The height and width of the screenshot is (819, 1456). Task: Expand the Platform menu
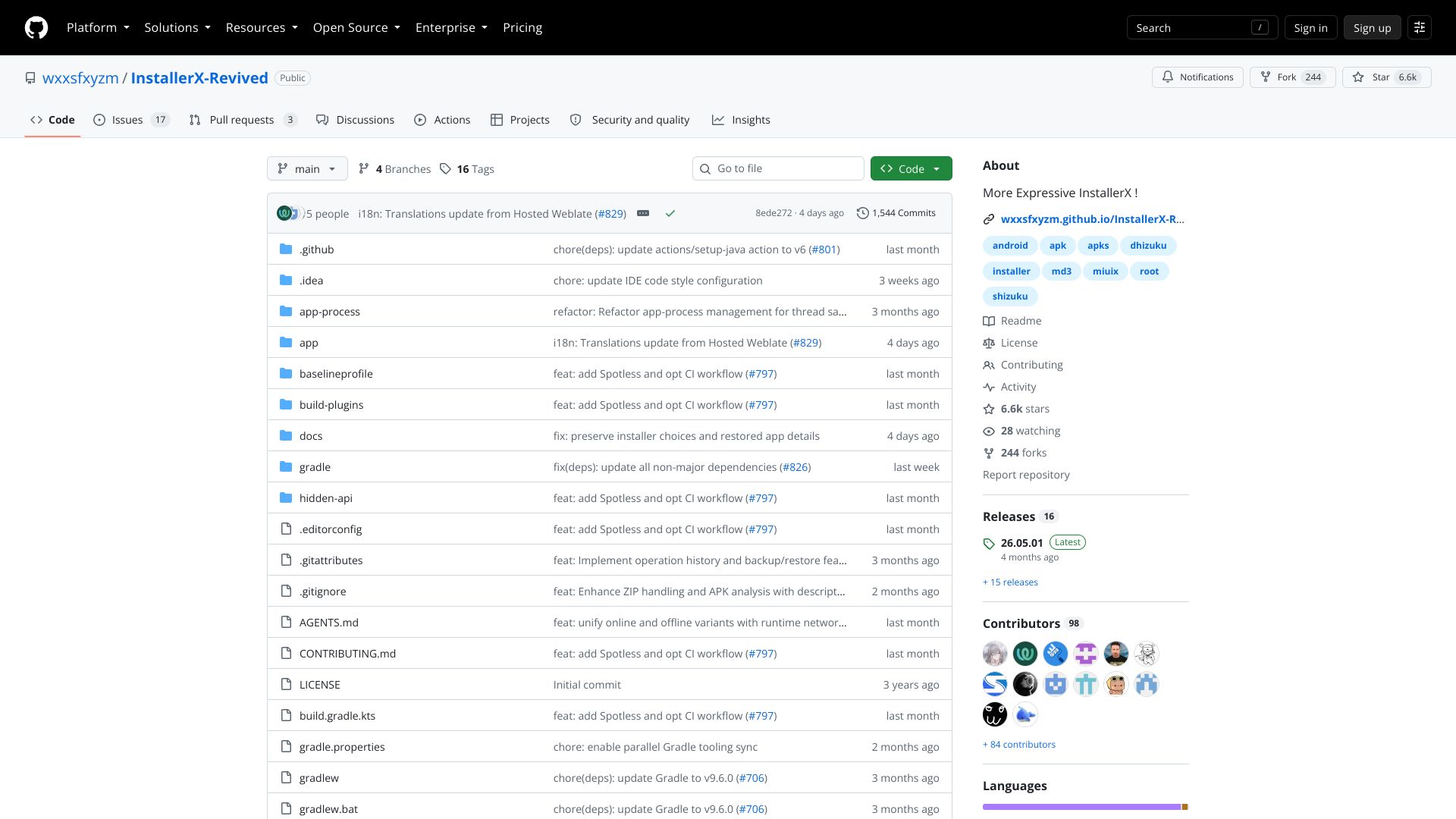98,28
